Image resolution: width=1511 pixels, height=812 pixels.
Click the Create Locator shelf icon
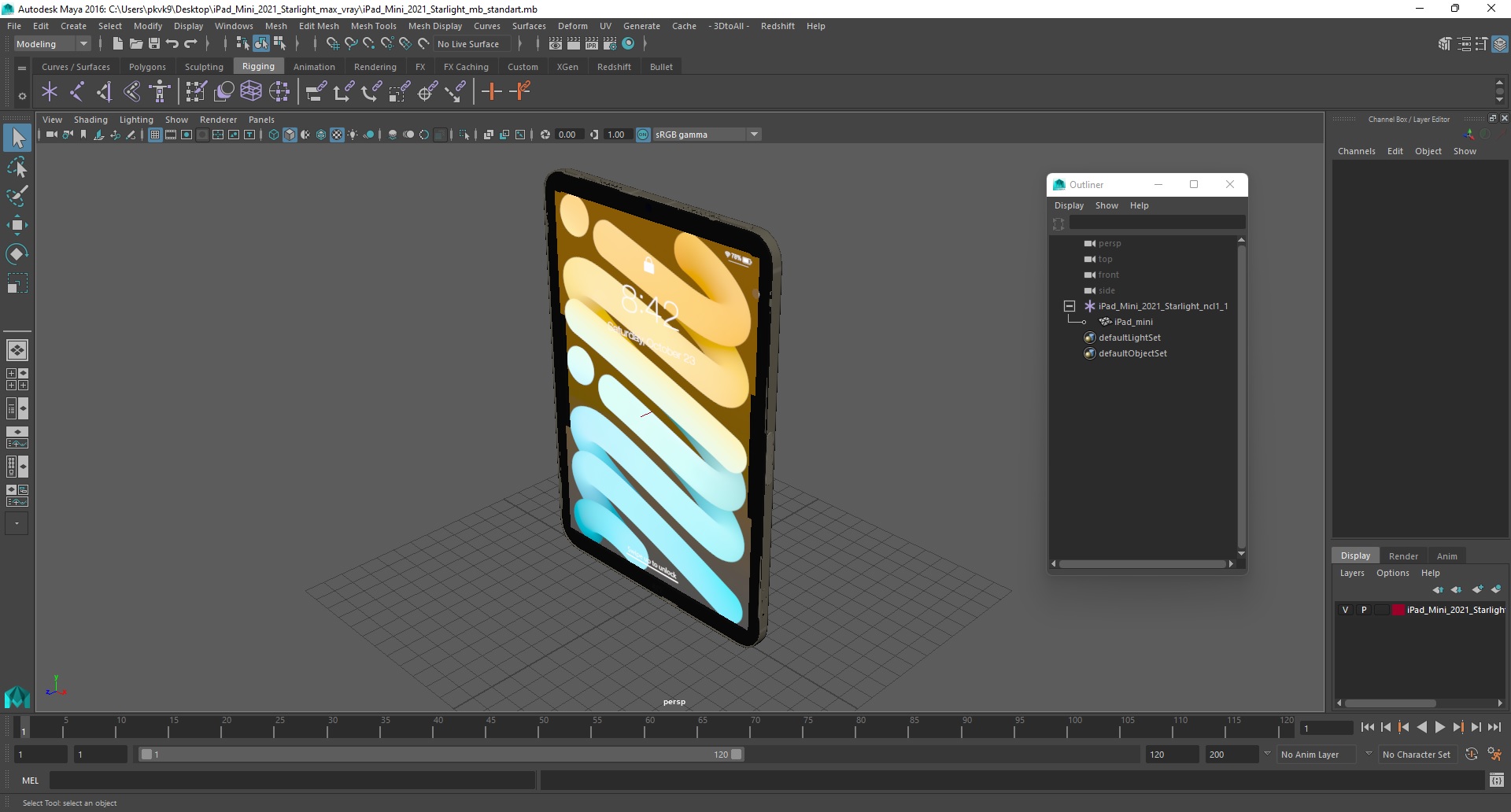(50, 92)
